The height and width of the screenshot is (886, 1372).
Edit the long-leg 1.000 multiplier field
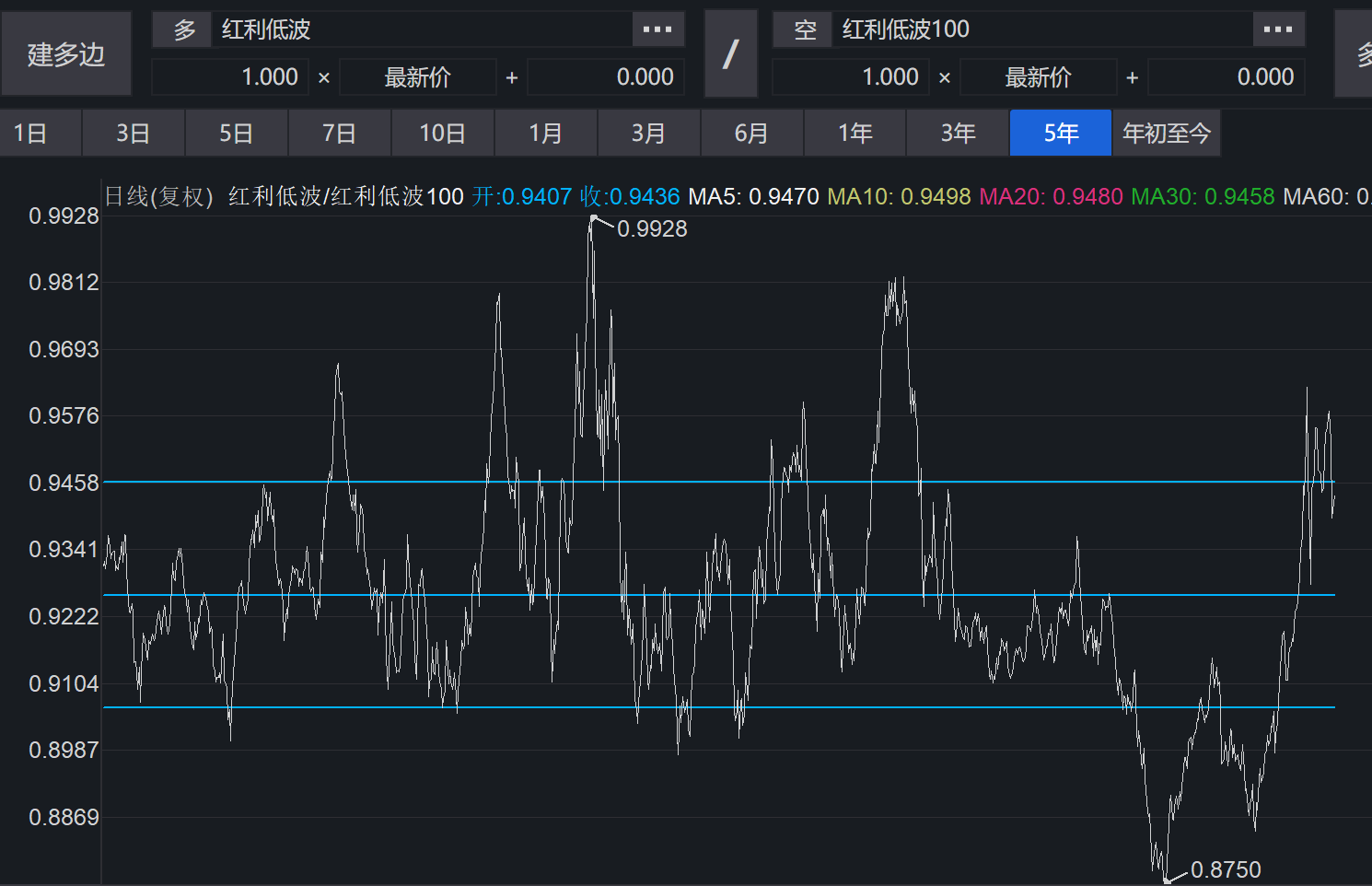click(x=231, y=77)
